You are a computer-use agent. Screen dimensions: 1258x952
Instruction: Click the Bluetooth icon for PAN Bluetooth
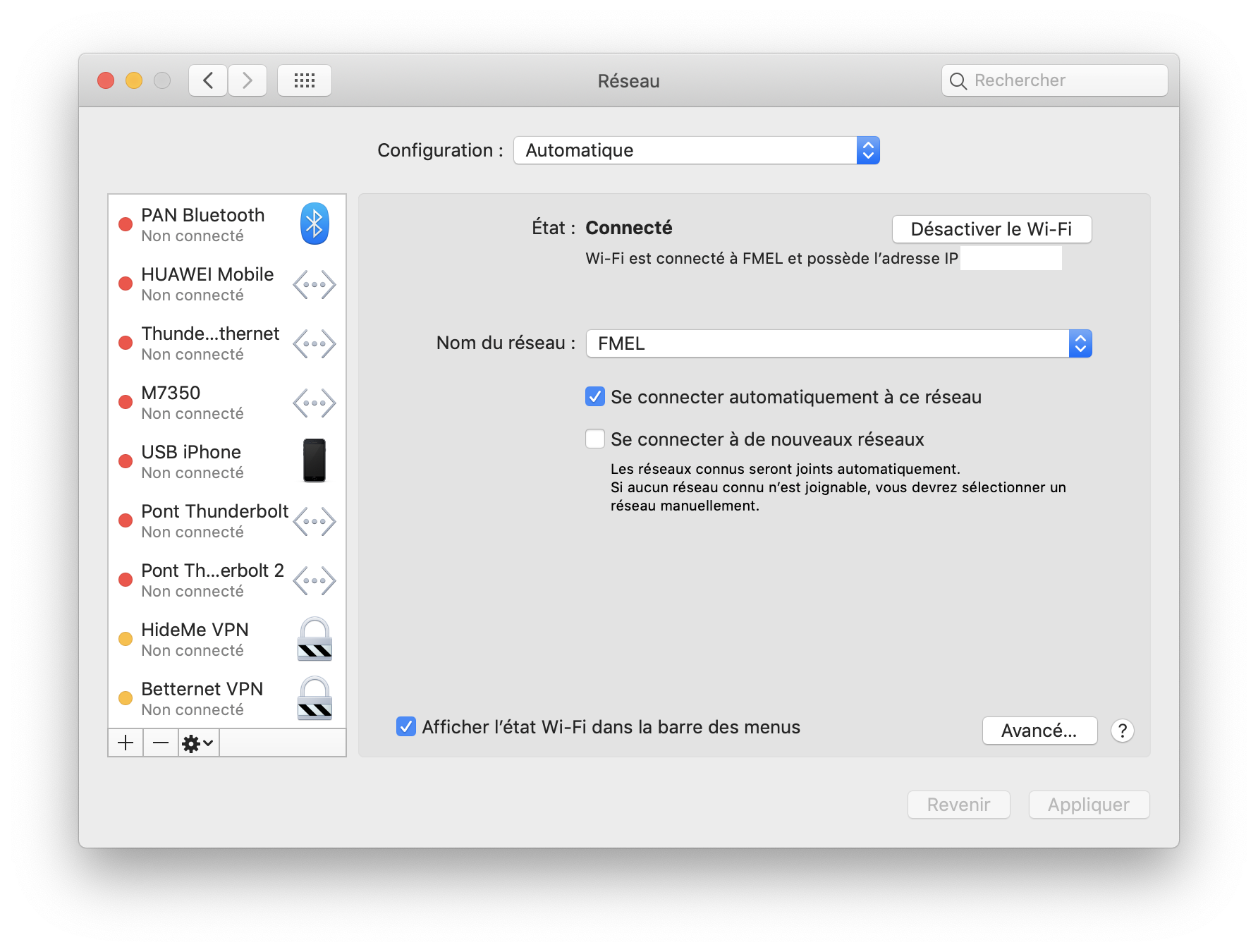314,224
